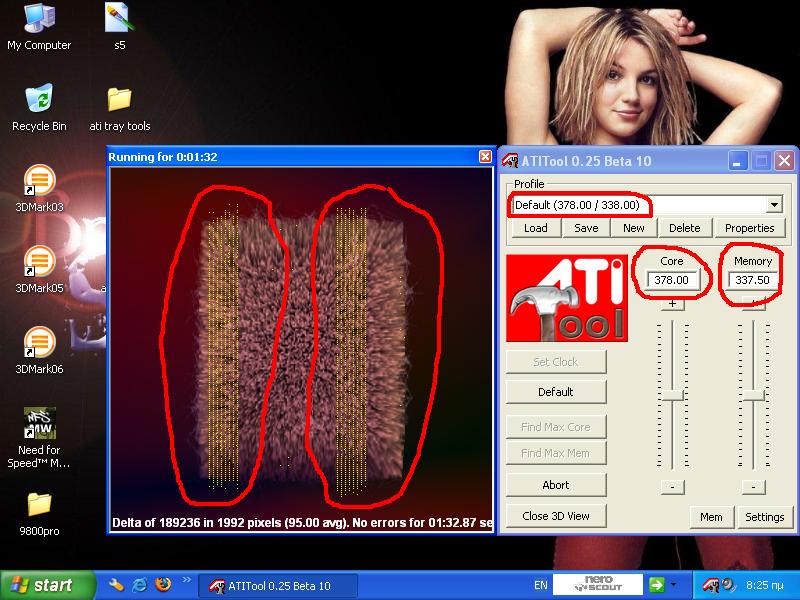Create a New profile

click(634, 228)
